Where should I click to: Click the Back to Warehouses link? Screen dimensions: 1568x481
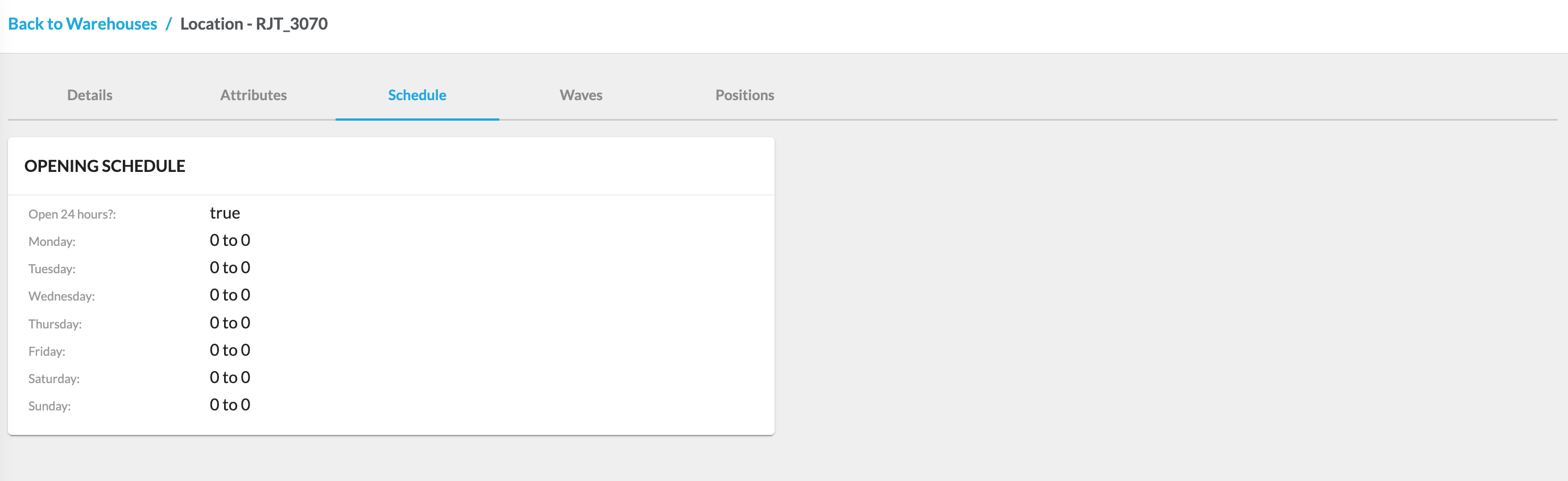pos(82,24)
